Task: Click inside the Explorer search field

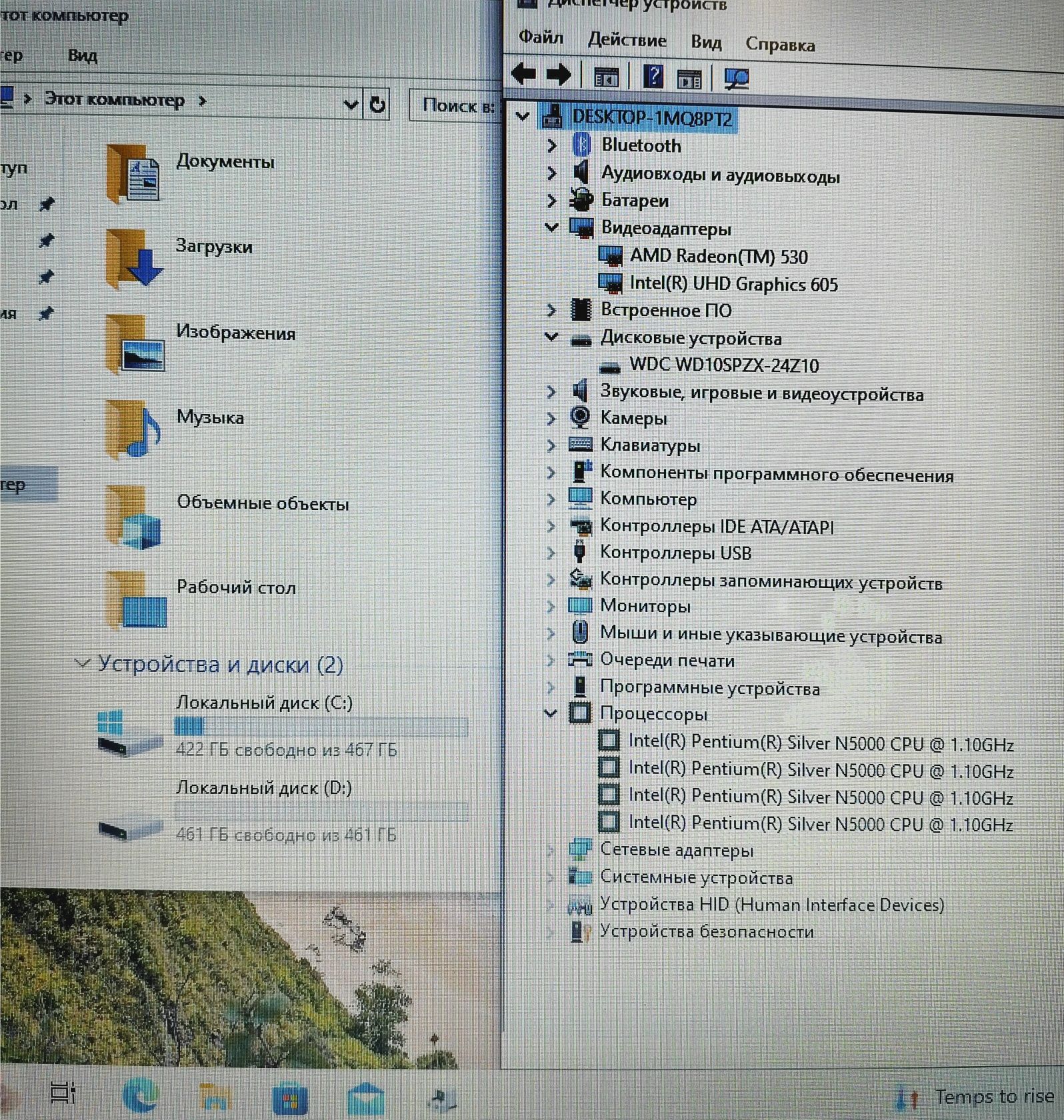Action: click(x=456, y=105)
